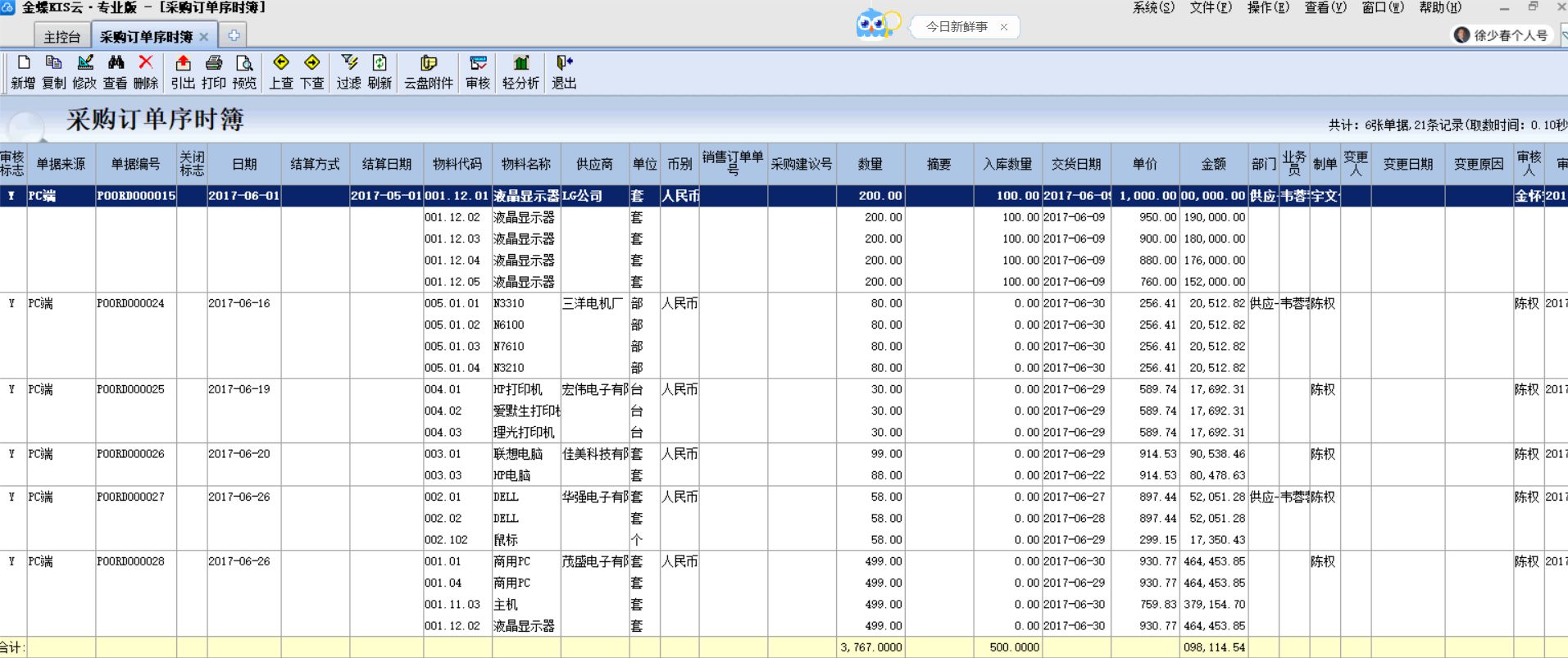The height and width of the screenshot is (658, 1568).
Task: Open 轻分析 (light analysis) chart icon
Action: 520,72
